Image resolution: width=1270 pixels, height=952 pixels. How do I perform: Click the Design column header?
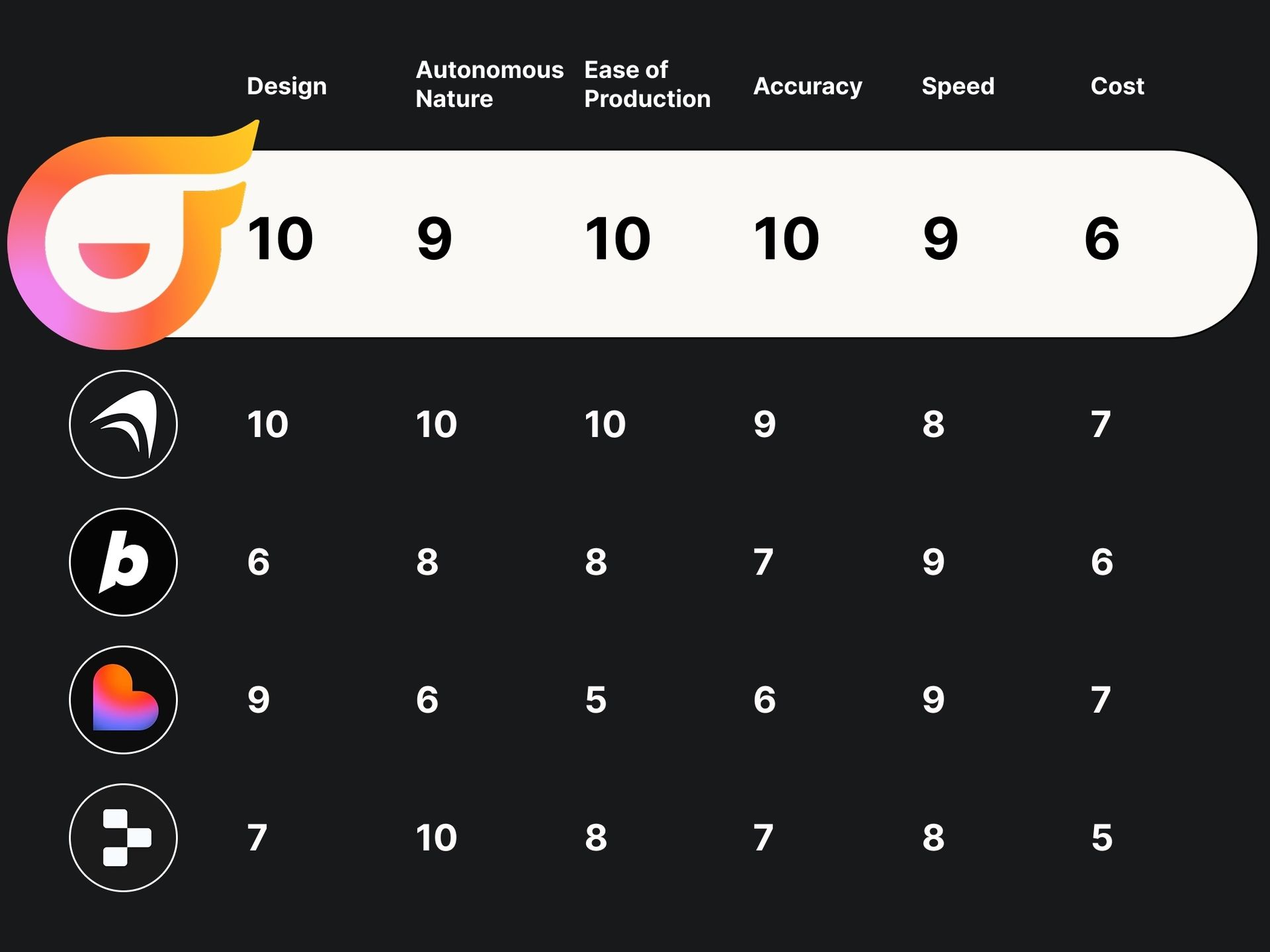click(x=286, y=87)
